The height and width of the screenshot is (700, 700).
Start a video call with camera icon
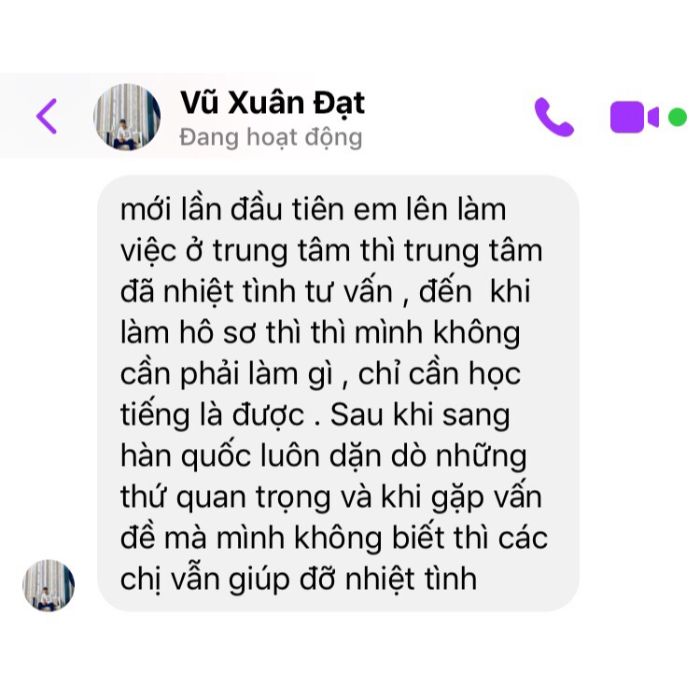coord(634,117)
